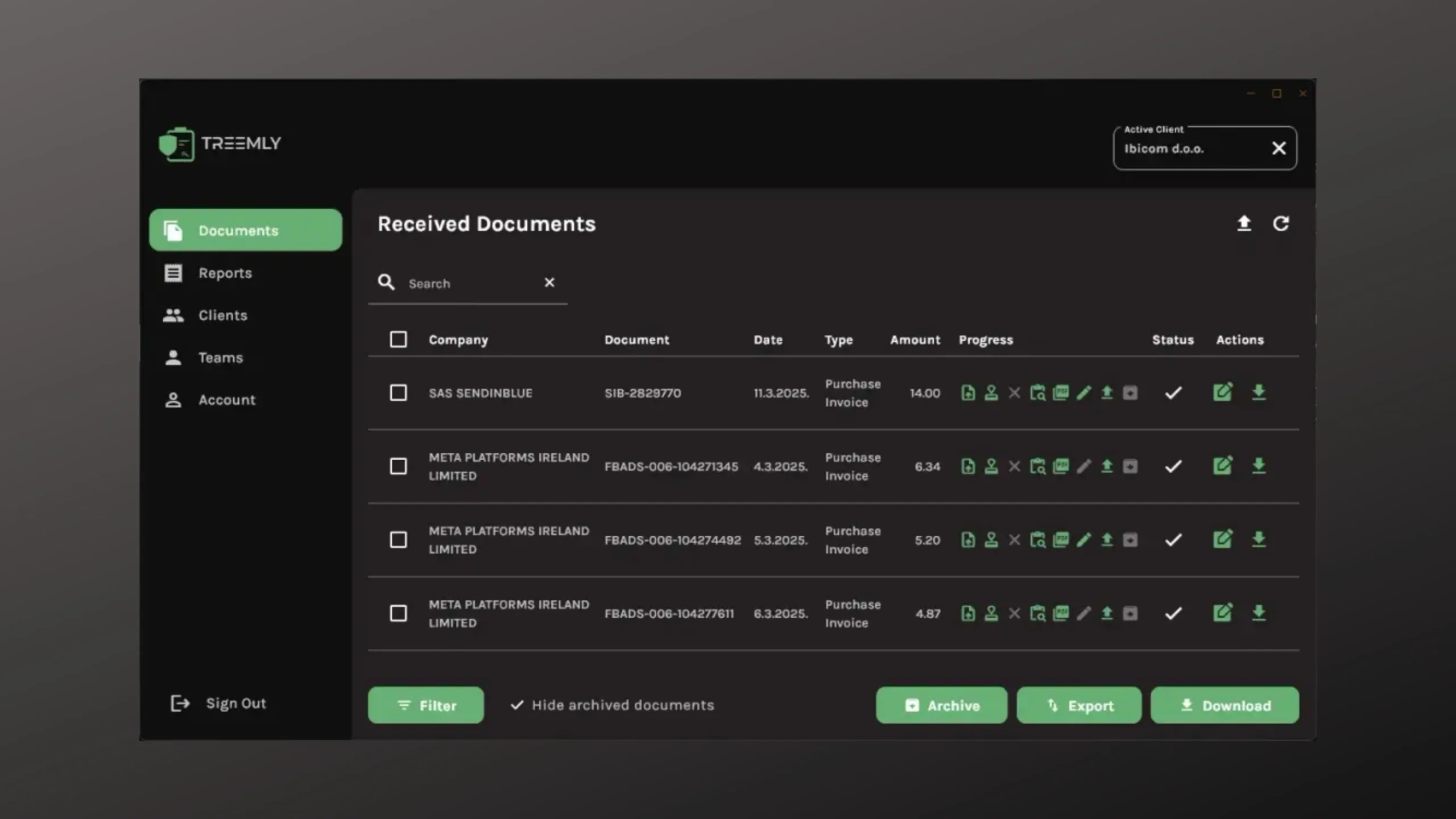Click the pencil progress icon for SIB-2829770
Screen dimensions: 1456x819
tap(1084, 392)
